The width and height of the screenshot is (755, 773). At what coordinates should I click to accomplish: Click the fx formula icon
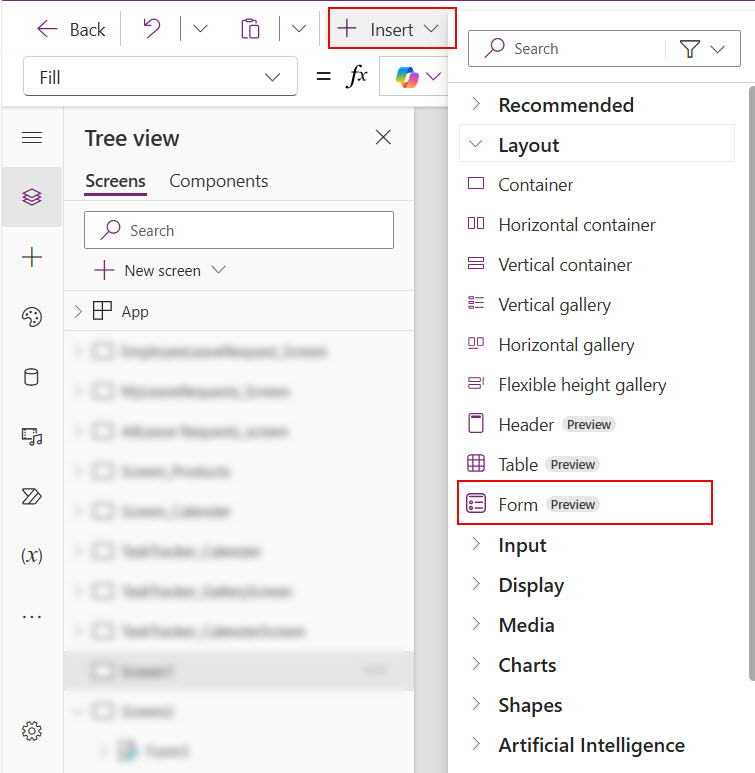[357, 76]
